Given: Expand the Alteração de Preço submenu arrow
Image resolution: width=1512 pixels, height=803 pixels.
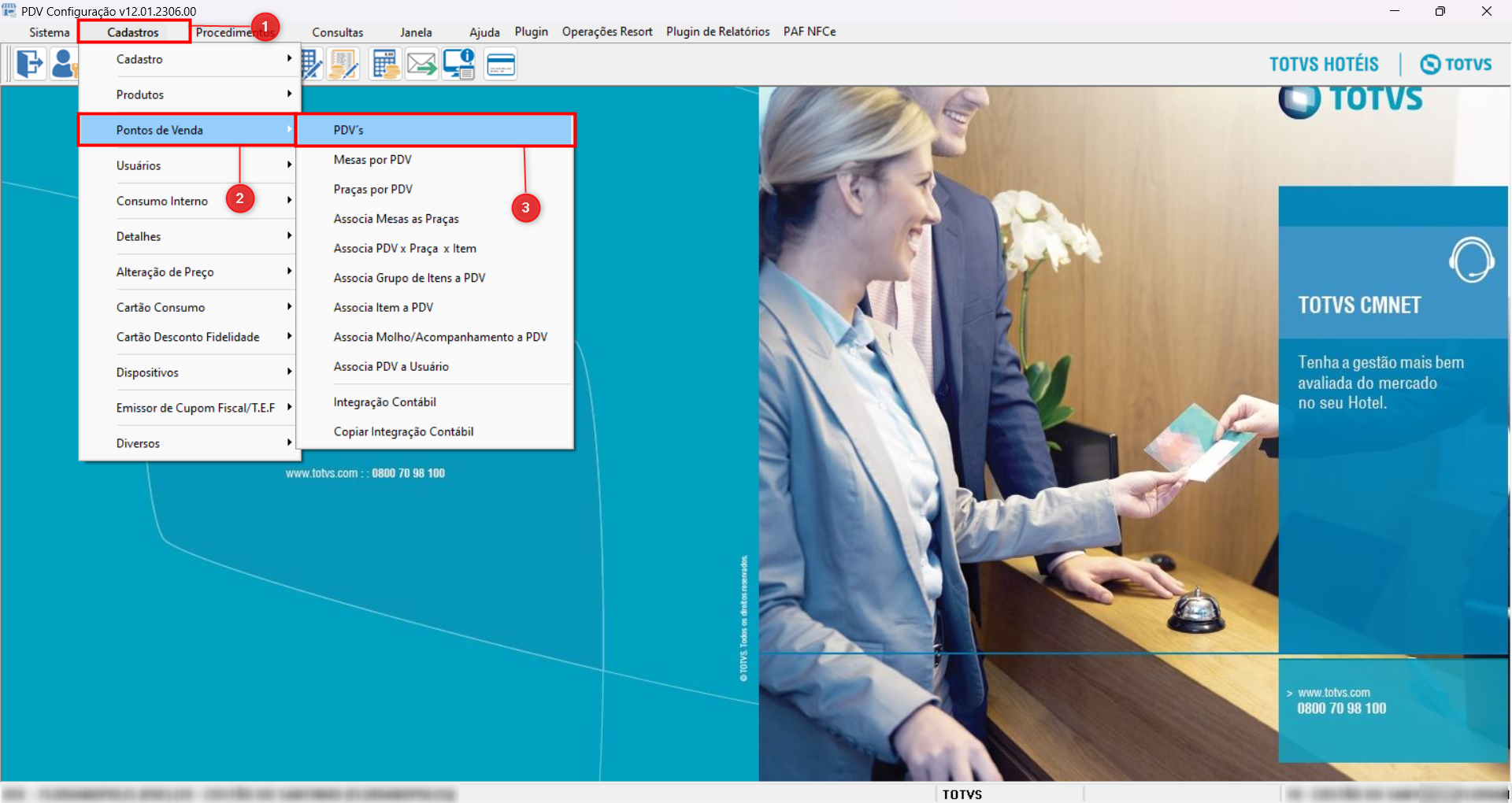Looking at the screenshot, I should coord(289,271).
